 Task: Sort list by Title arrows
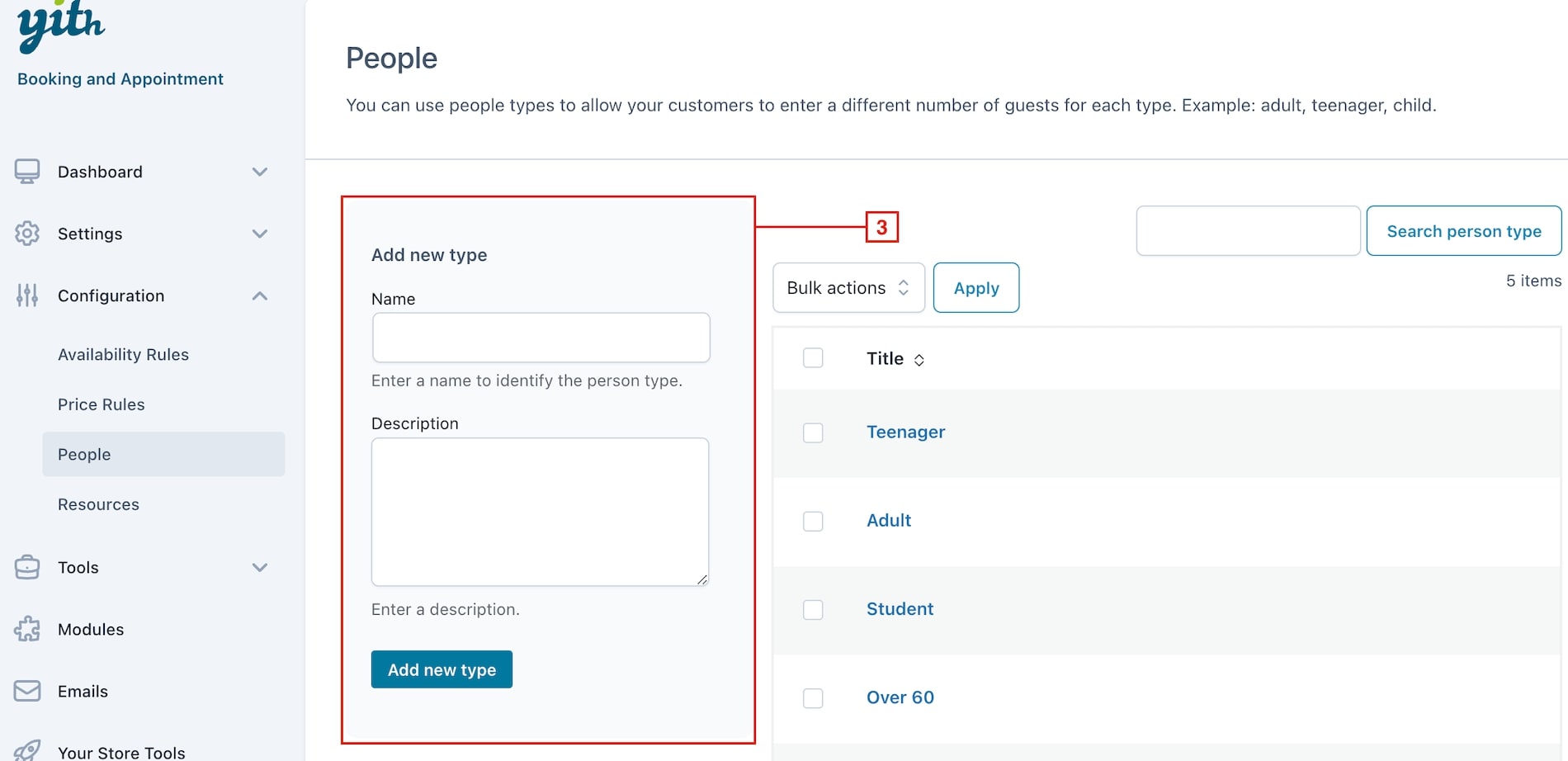pos(919,360)
